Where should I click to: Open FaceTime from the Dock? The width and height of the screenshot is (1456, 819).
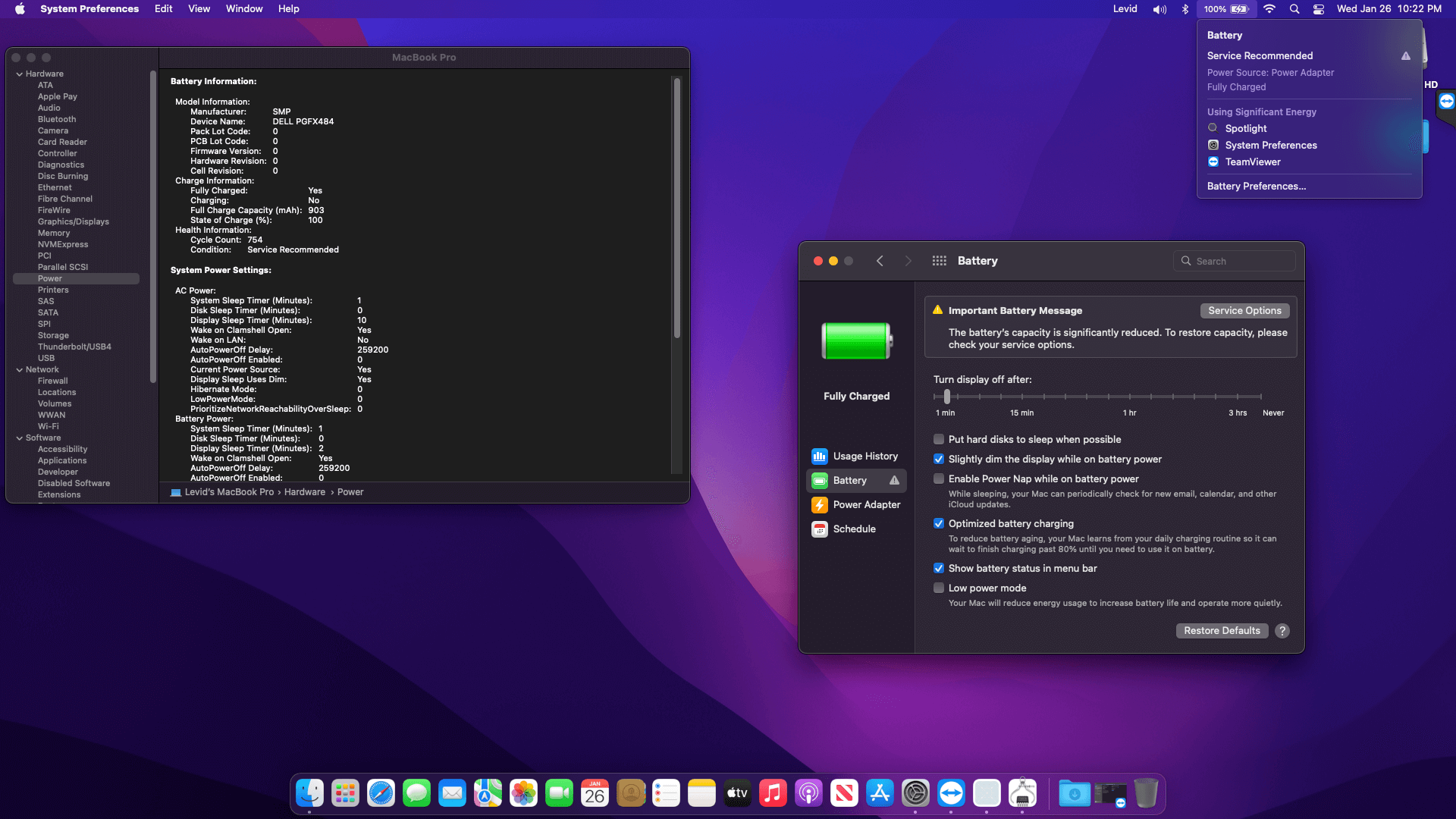559,794
